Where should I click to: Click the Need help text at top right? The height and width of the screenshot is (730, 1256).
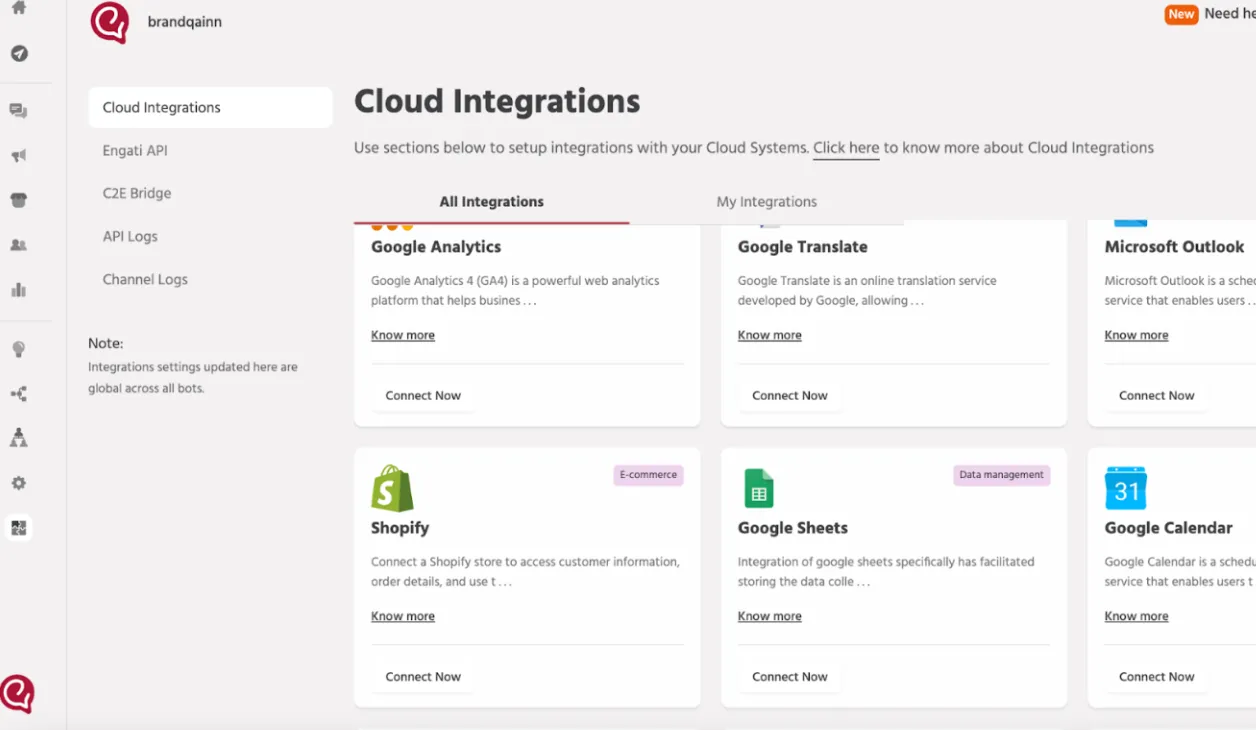coord(1230,14)
